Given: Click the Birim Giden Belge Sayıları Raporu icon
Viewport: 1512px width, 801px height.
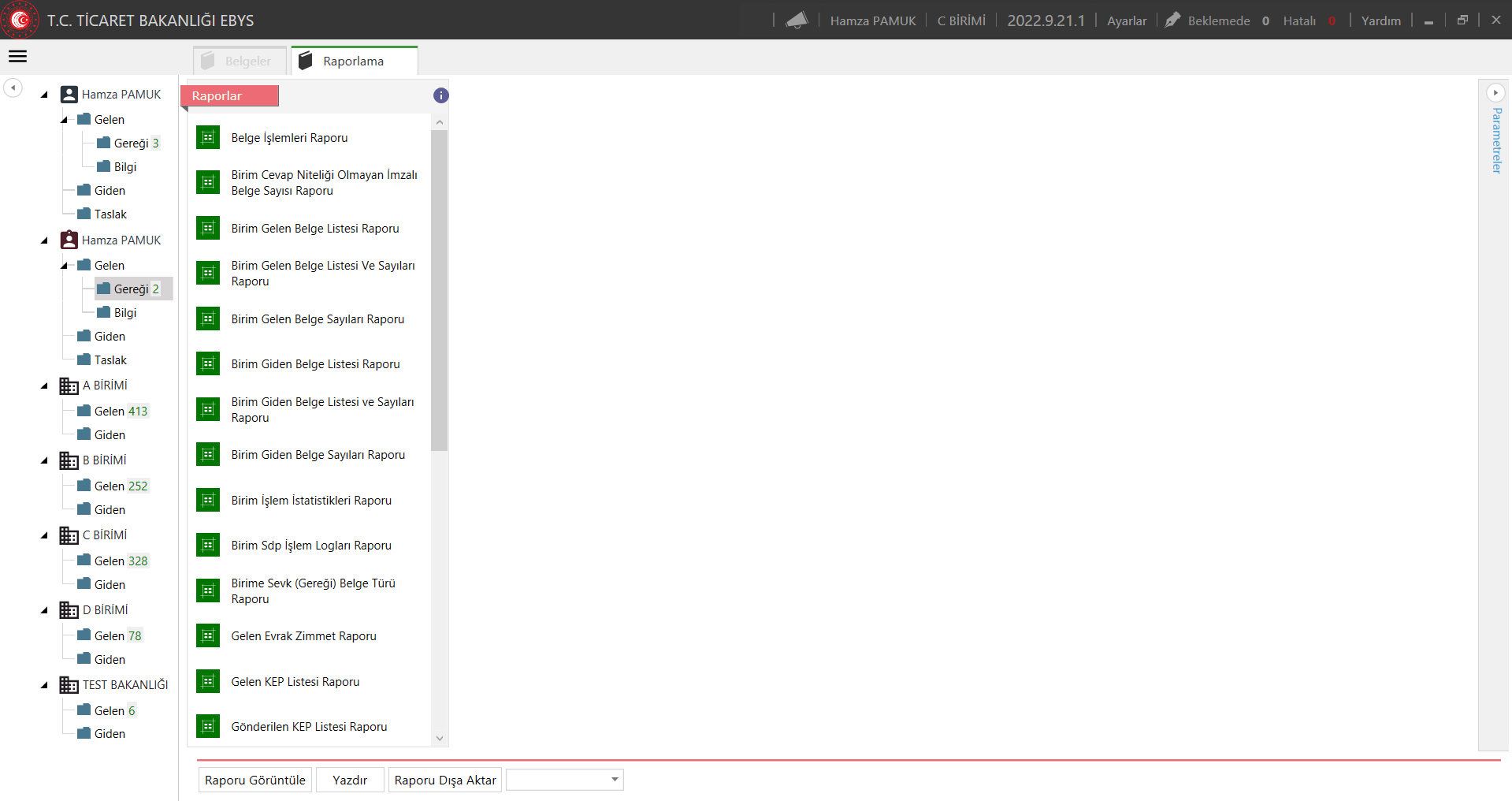Looking at the screenshot, I should [x=208, y=454].
